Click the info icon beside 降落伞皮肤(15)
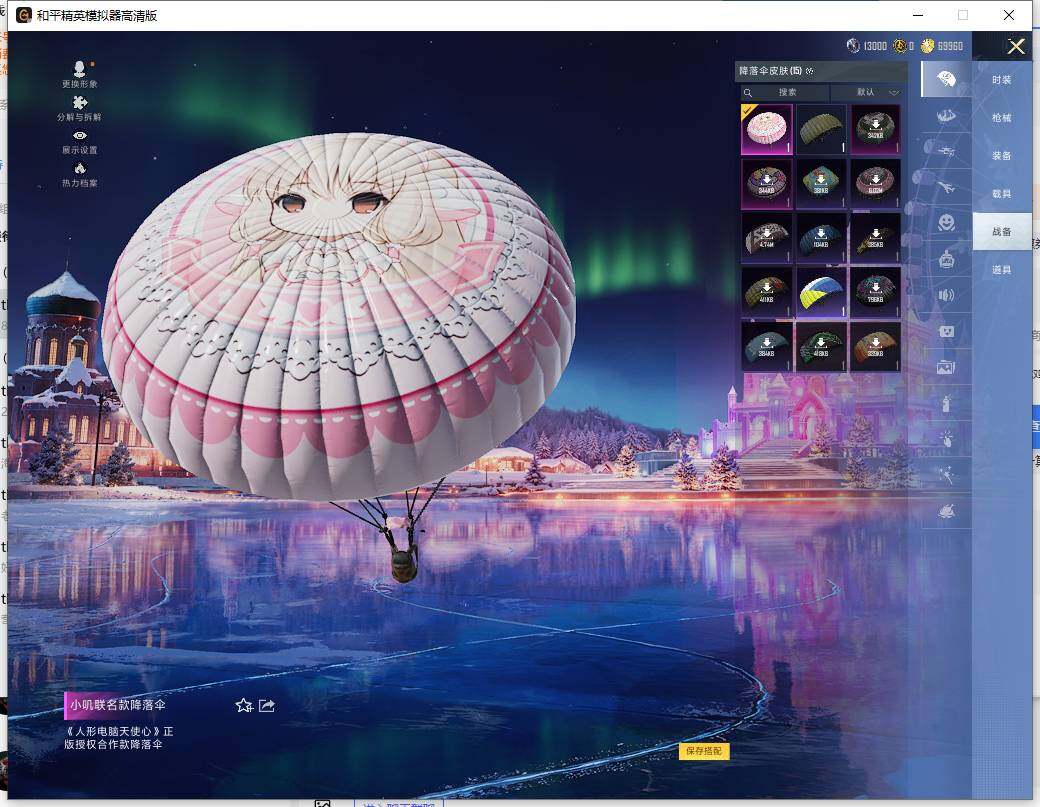Viewport: 1040px width, 807px height. 809,71
